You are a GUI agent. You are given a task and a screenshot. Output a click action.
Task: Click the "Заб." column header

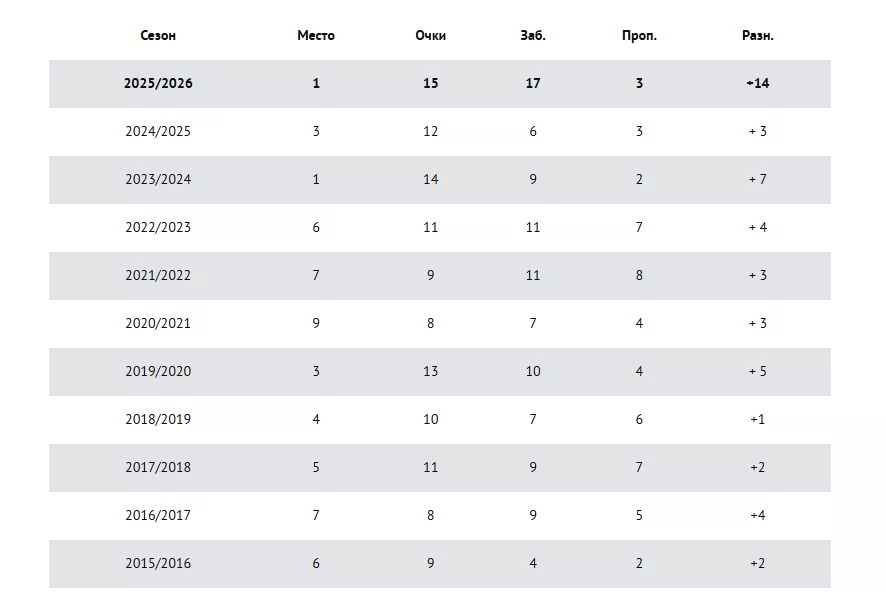(x=533, y=35)
